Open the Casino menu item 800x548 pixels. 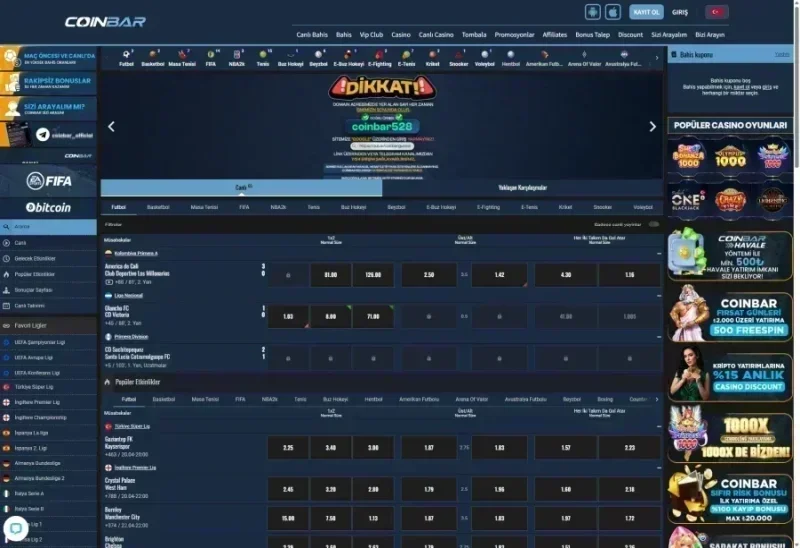(401, 35)
